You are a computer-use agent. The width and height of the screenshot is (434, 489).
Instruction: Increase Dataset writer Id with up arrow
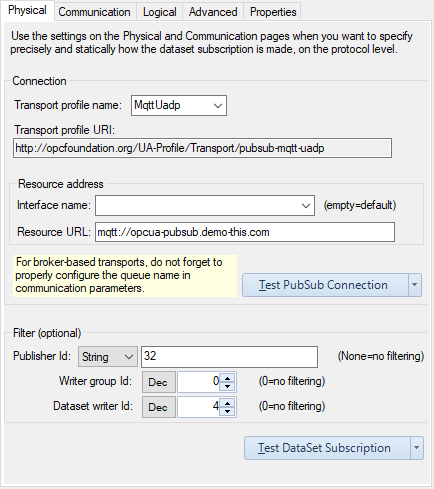tap(228, 403)
